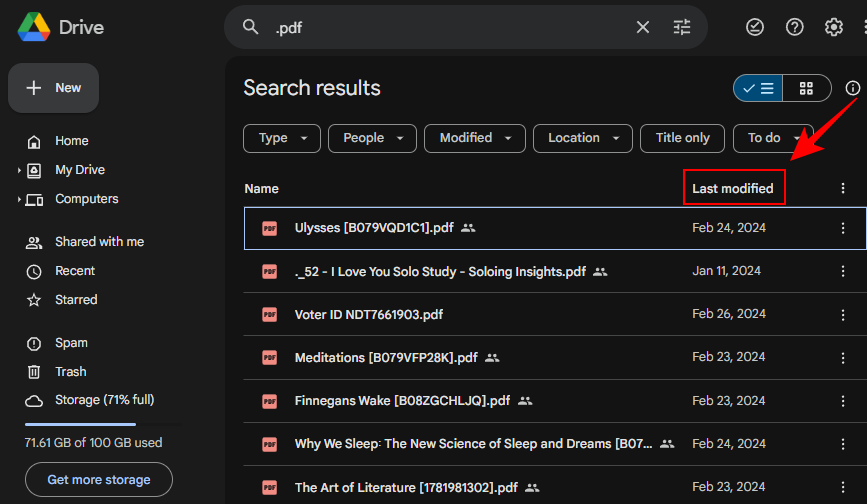Open more actions for Finnegans Wake pdf
Viewport: 867px width, 504px height.
tap(843, 401)
